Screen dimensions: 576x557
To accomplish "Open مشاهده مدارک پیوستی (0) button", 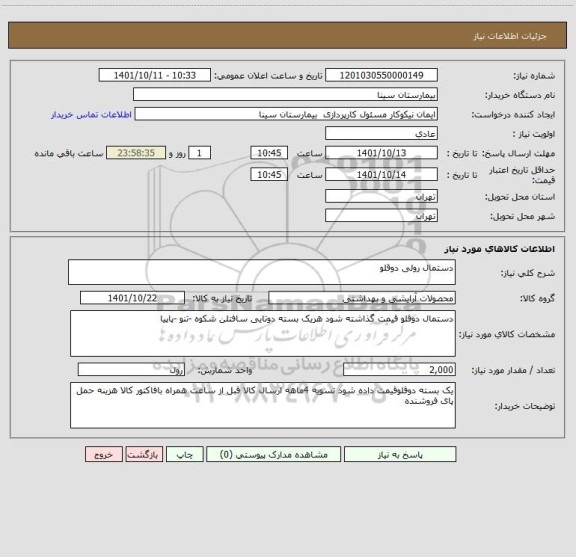I will [274, 454].
